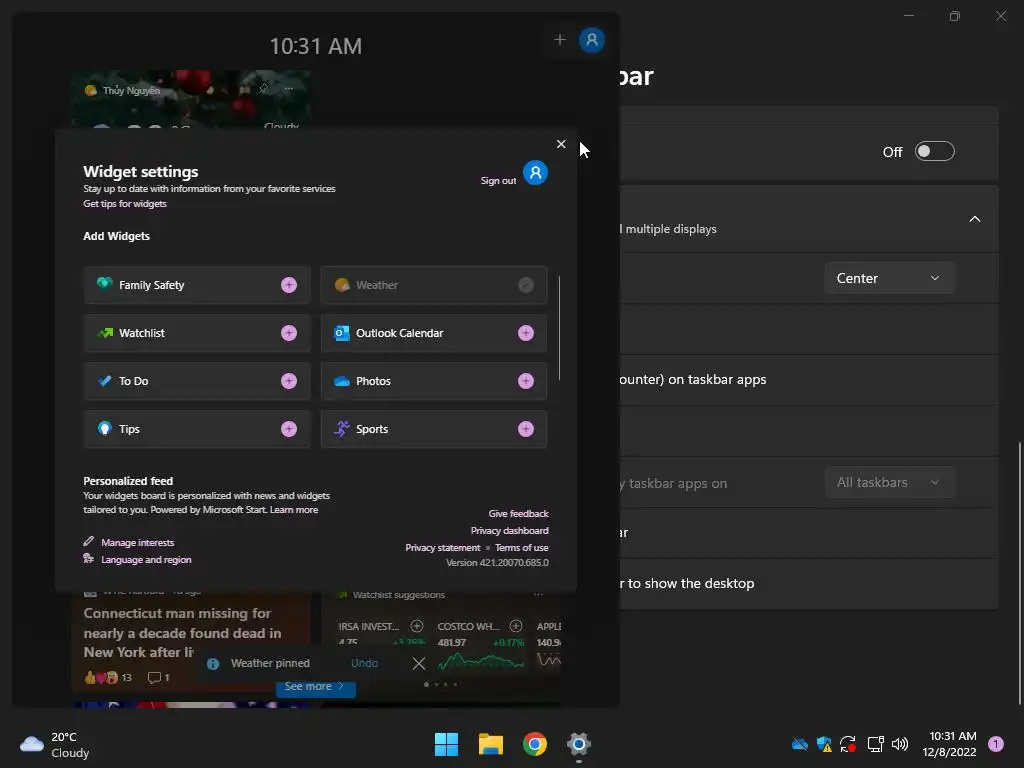Open Get tips for widgets link
Viewport: 1024px width, 768px height.
pos(125,204)
